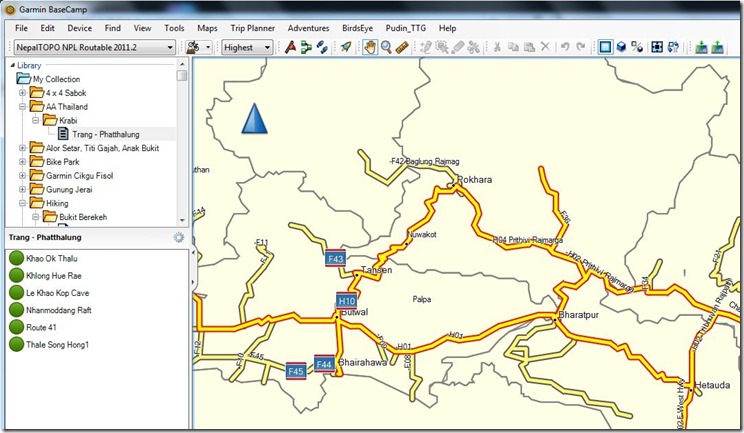Viewport: 744px width, 433px height.
Task: Click the Undo arrow icon
Action: 565,46
